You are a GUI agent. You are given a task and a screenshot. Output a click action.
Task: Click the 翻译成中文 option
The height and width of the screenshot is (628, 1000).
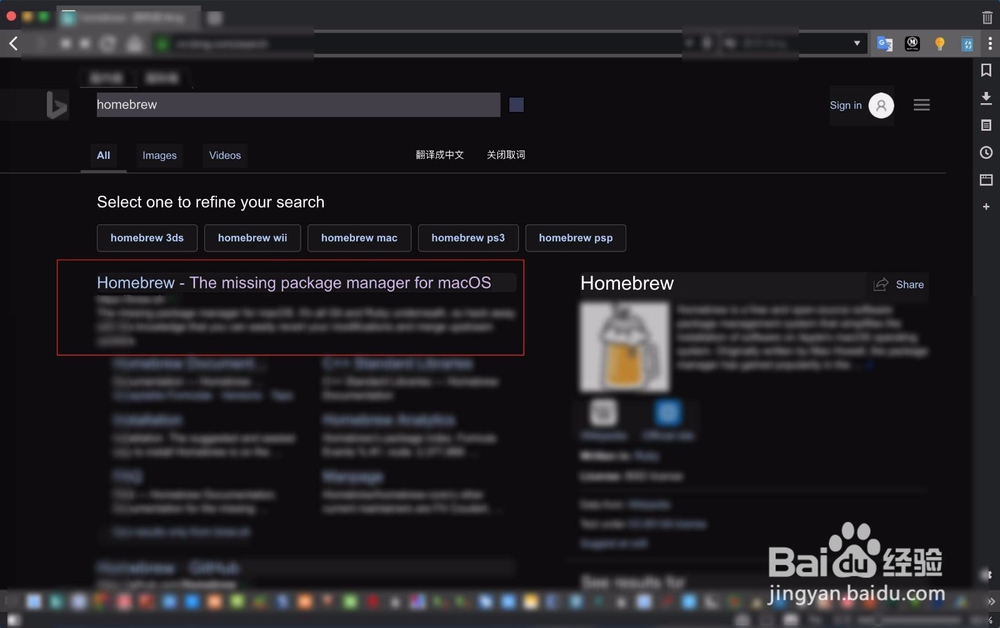[439, 155]
